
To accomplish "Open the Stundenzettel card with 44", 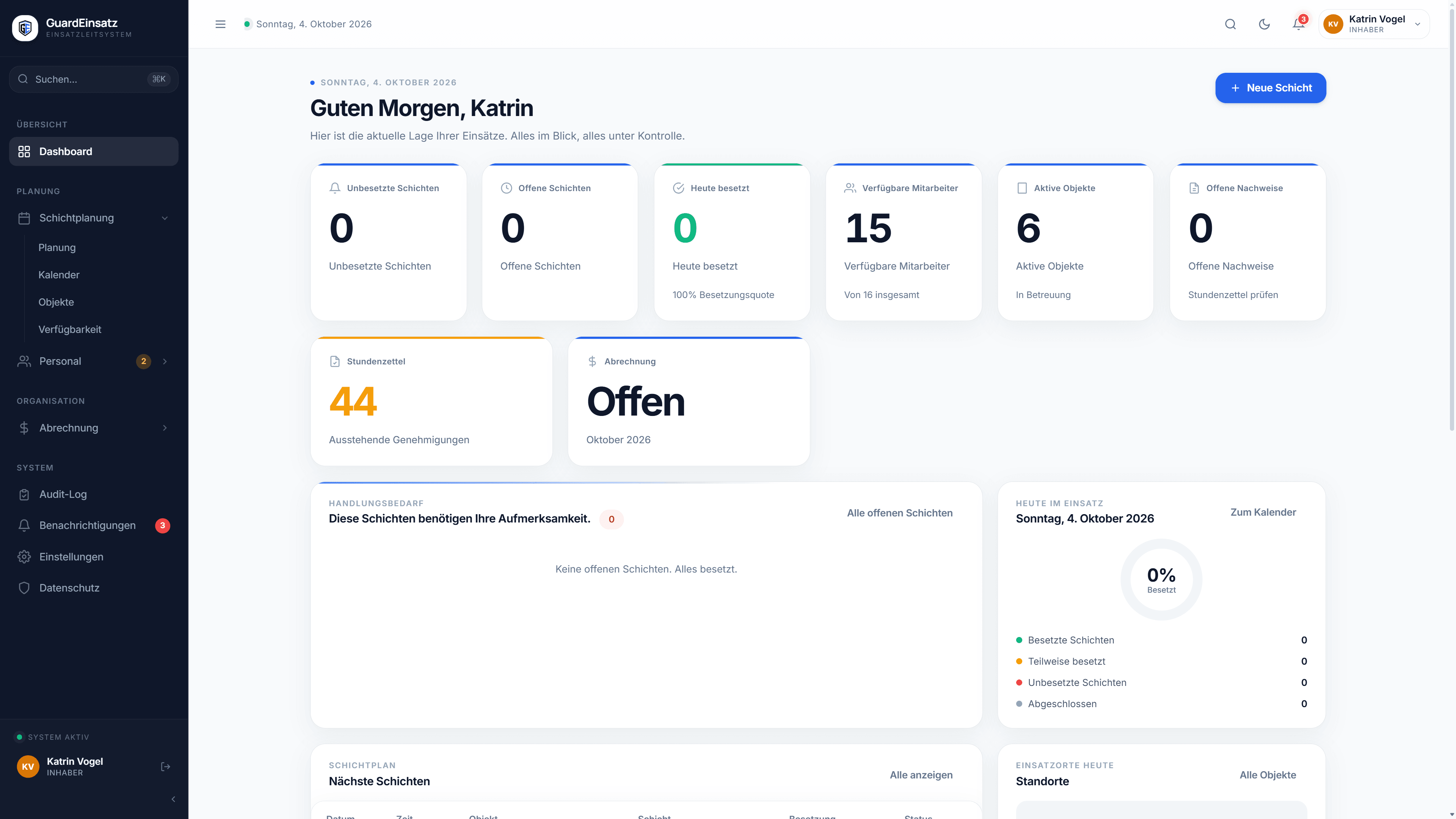I will click(431, 401).
